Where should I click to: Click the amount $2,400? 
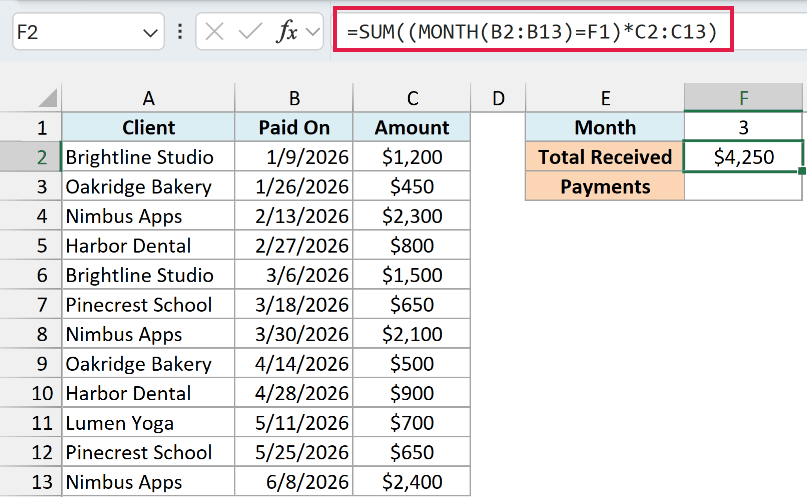pos(412,482)
